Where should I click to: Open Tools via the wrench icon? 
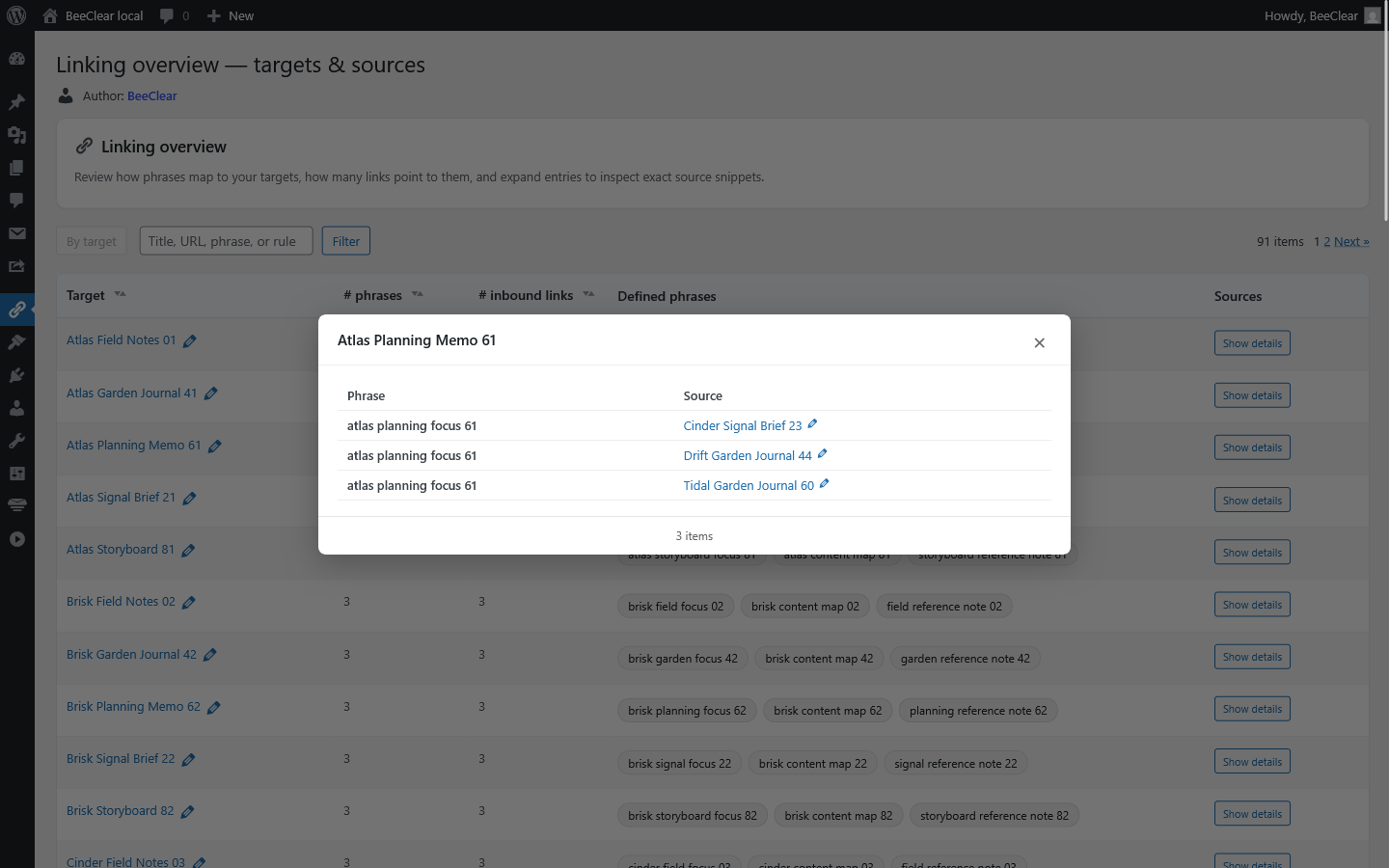point(16,441)
